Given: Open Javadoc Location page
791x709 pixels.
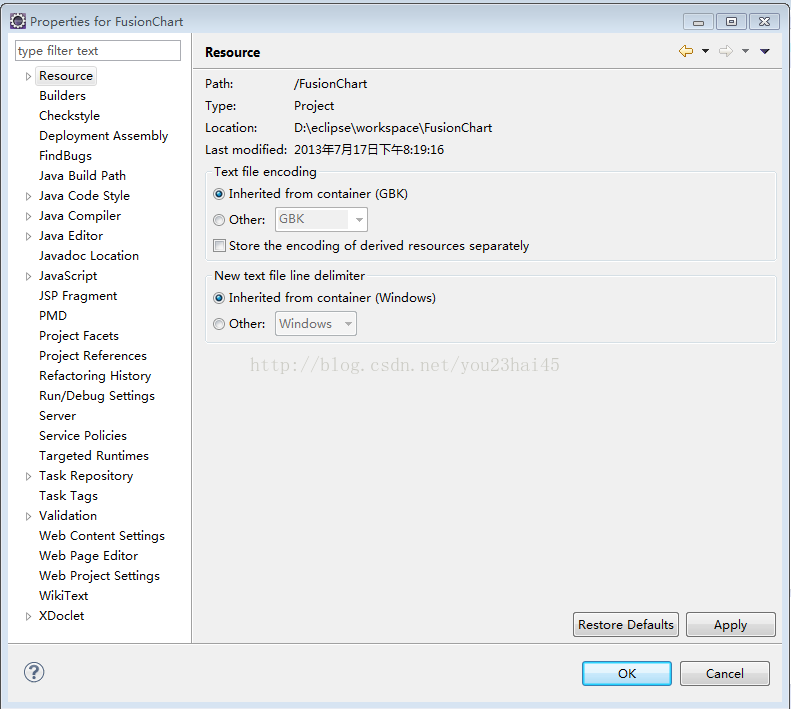Looking at the screenshot, I should (x=89, y=256).
